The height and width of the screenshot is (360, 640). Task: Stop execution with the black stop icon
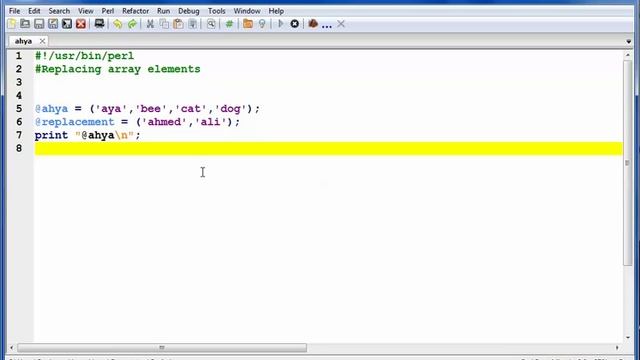294,24
